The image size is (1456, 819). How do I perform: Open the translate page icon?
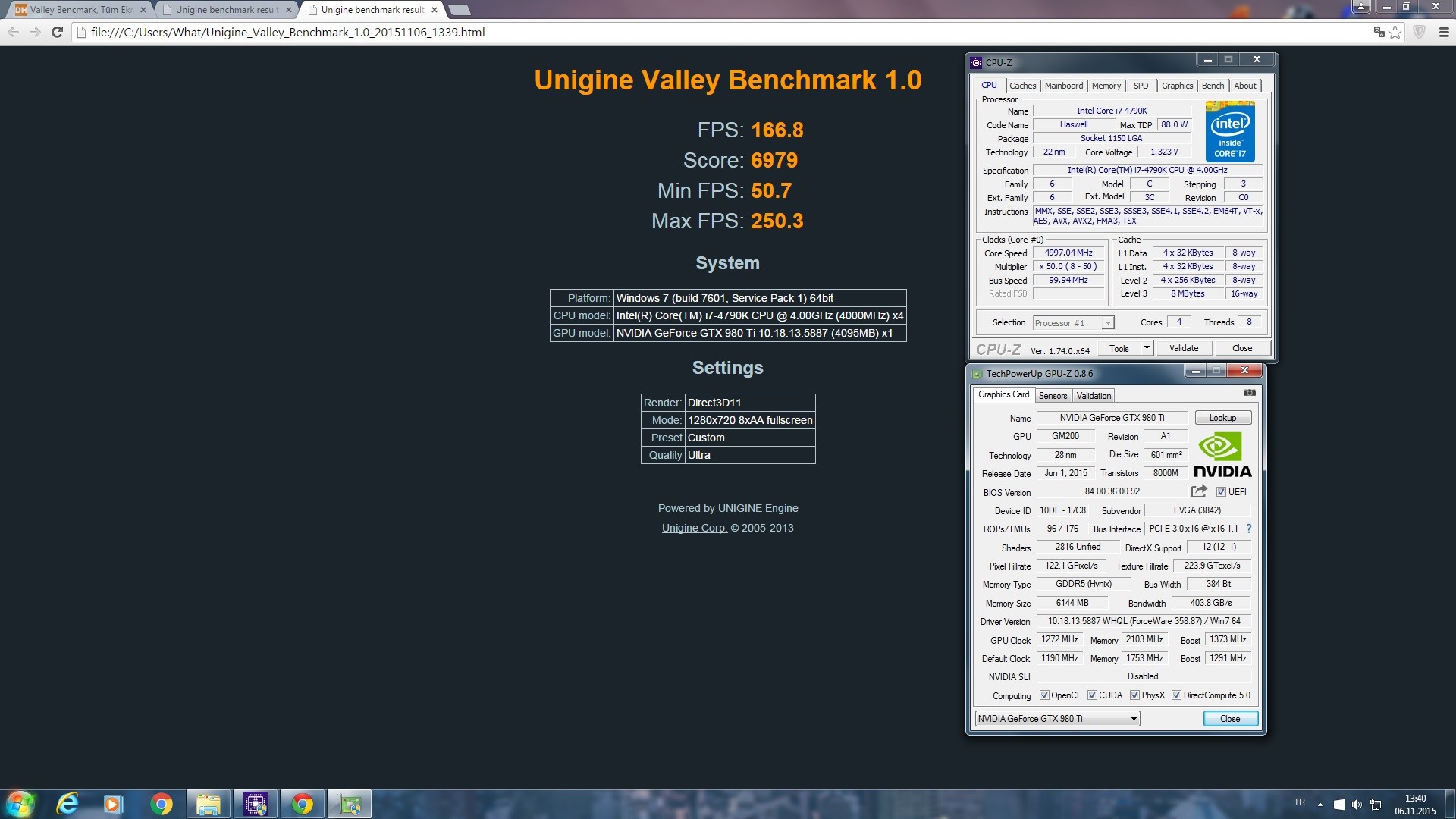[x=1379, y=32]
